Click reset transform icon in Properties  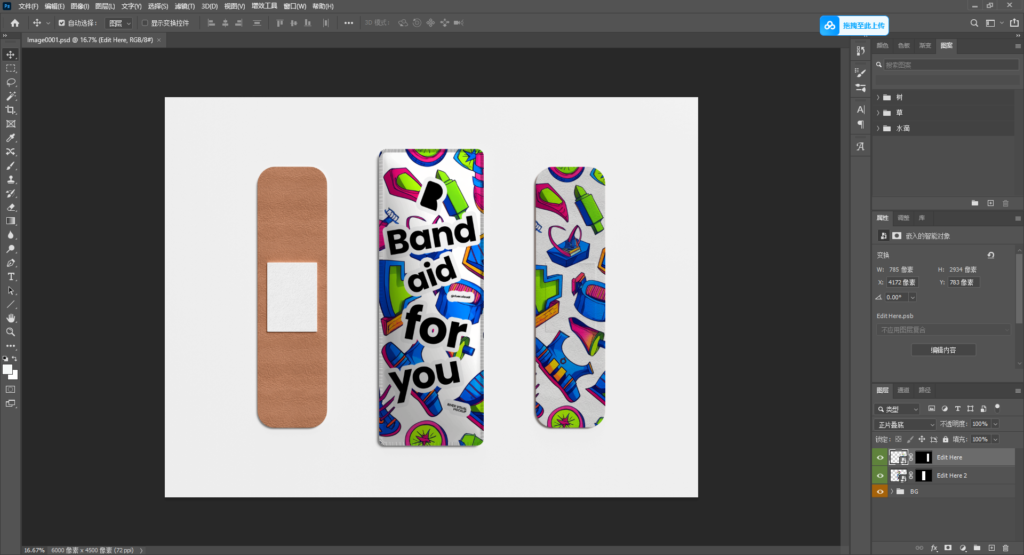991,255
